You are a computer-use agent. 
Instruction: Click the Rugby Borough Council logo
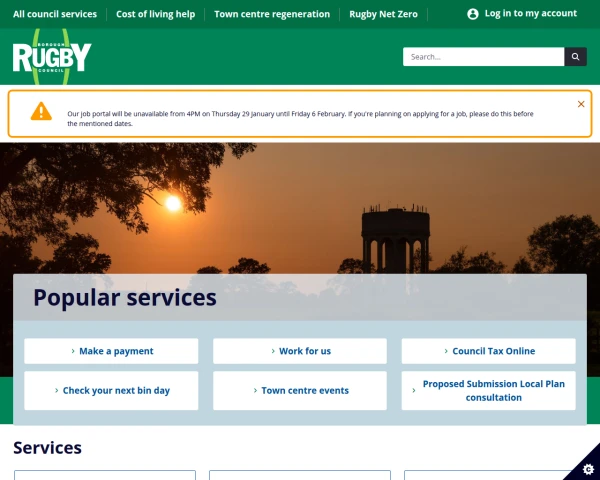tap(52, 57)
